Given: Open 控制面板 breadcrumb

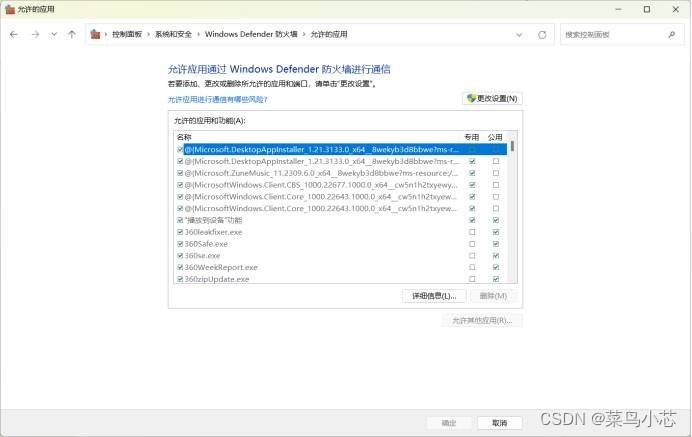Looking at the screenshot, I should [x=127, y=34].
